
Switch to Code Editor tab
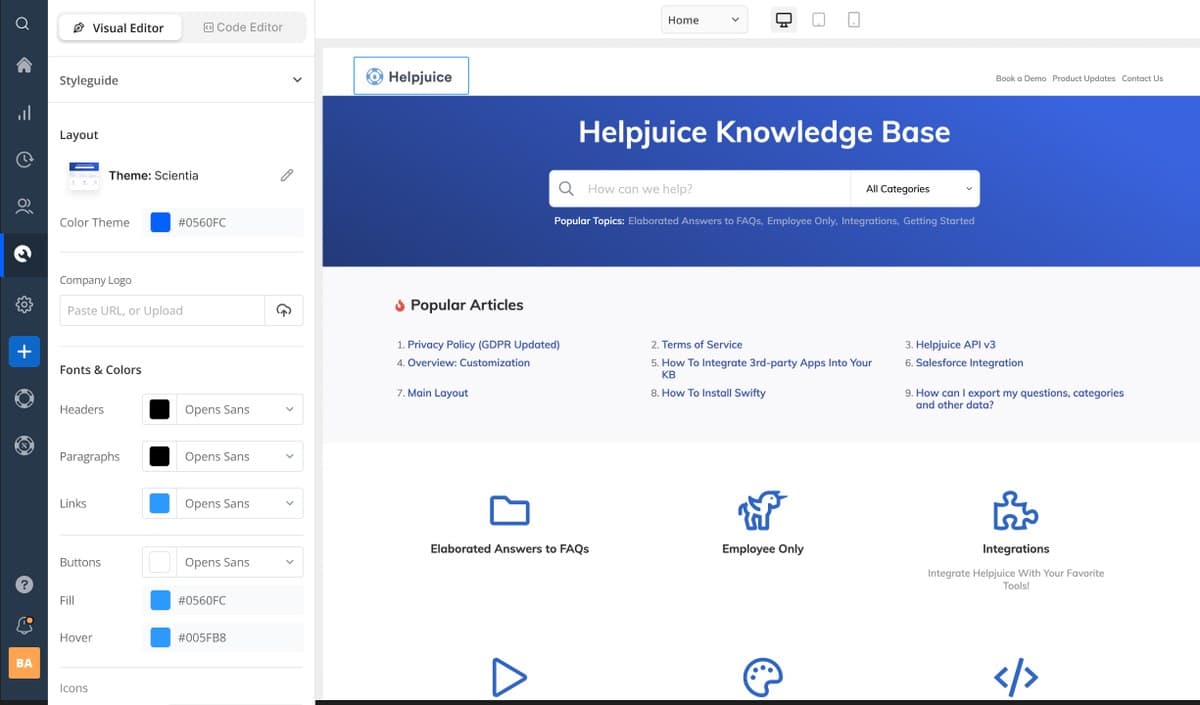coord(243,27)
